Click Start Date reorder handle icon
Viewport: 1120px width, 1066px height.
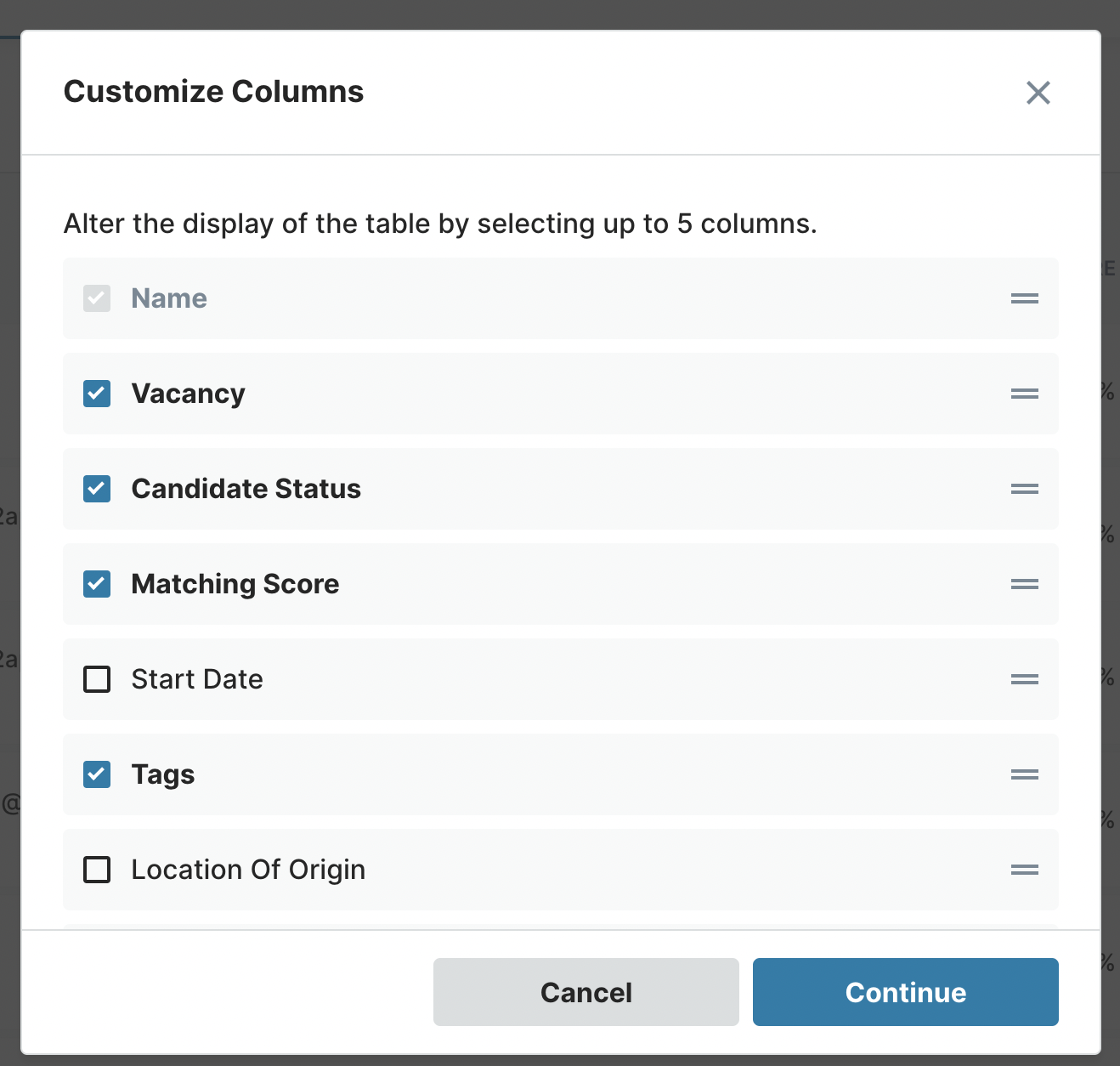(1024, 679)
